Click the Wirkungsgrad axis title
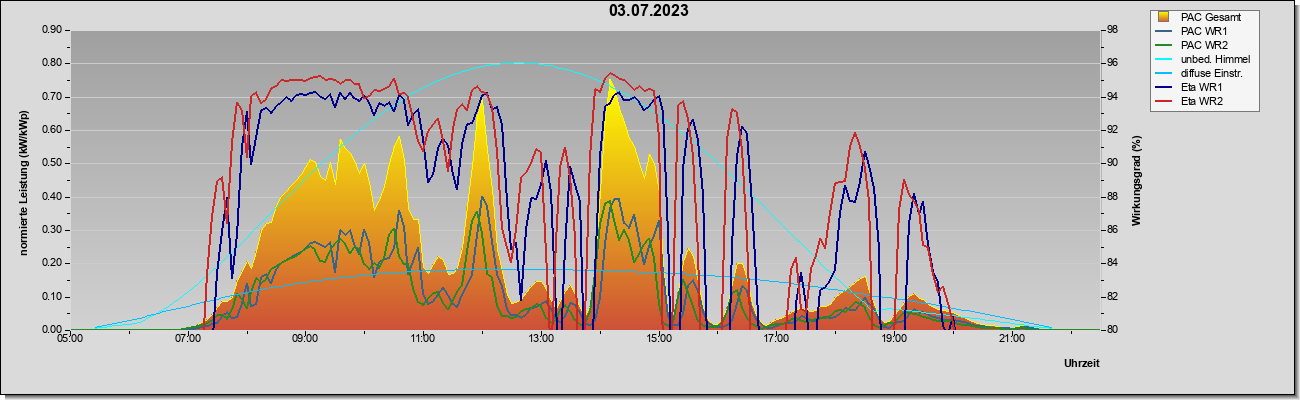This screenshot has height=400, width=1300. (1137, 179)
